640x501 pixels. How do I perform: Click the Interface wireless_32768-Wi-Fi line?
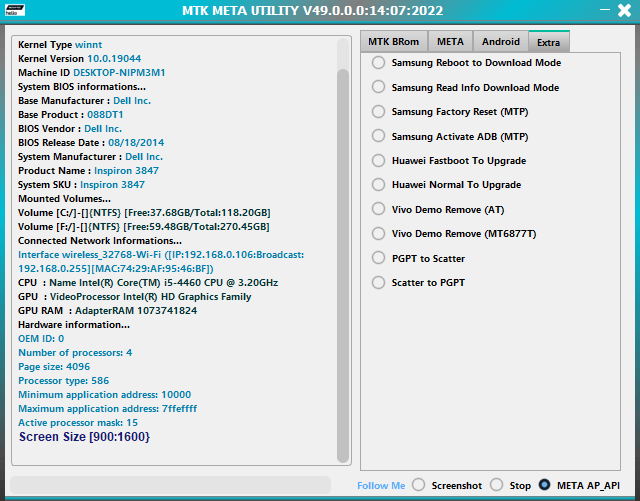coord(161,262)
